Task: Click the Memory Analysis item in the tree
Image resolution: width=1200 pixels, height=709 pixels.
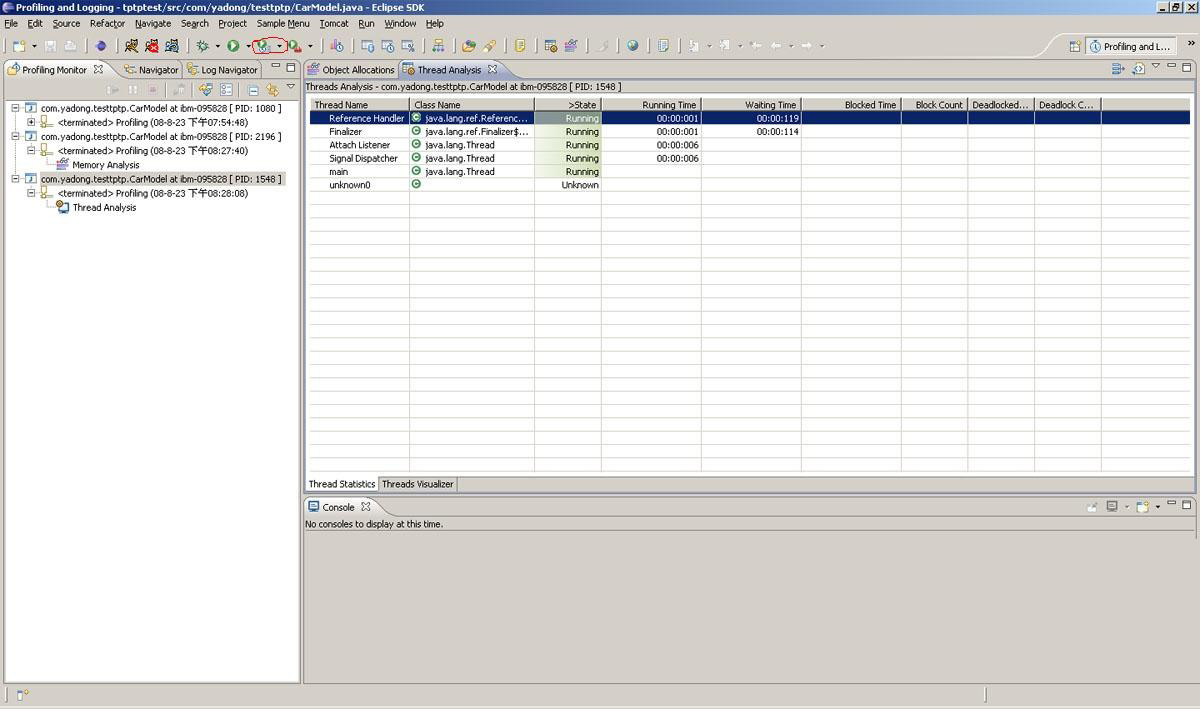Action: (105, 165)
